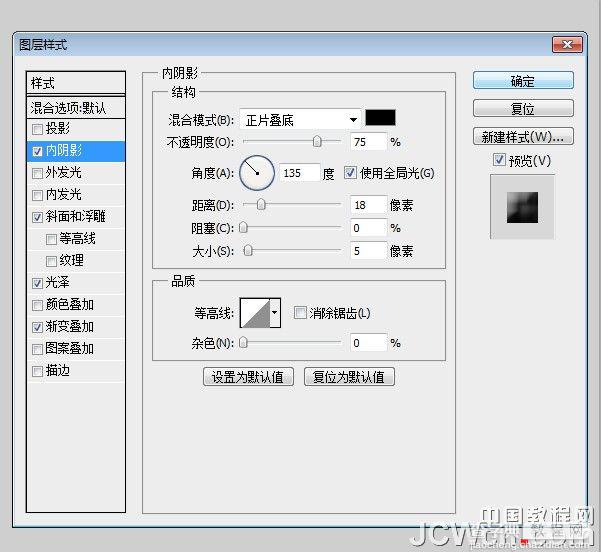This screenshot has height=552, width=601.
Task: Enable the 纹理 texture checkbox
Action: point(51,261)
